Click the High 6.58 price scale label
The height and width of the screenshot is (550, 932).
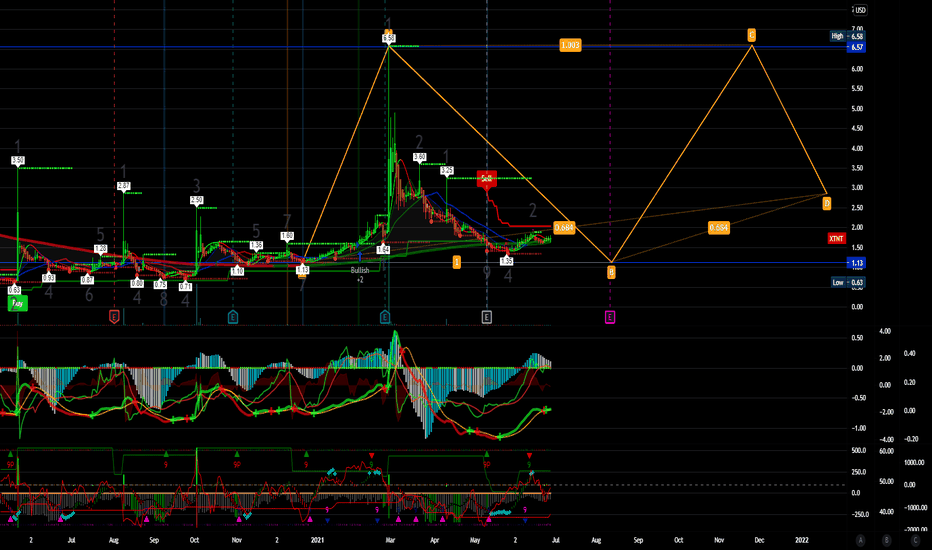[847, 36]
